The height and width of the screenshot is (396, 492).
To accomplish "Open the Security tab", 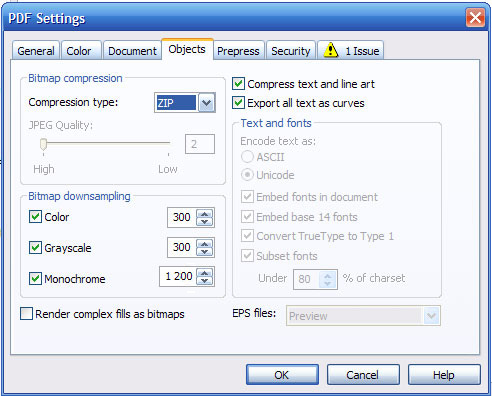I will [x=291, y=51].
